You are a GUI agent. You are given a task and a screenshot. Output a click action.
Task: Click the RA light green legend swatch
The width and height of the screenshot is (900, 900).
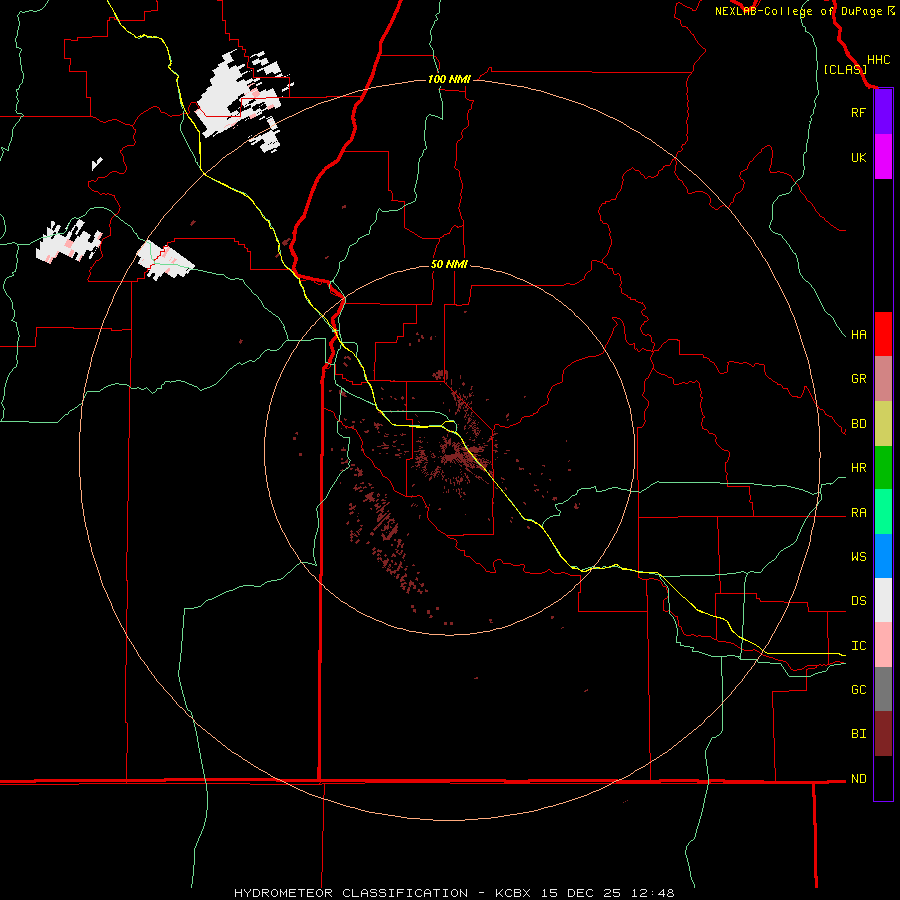[883, 512]
